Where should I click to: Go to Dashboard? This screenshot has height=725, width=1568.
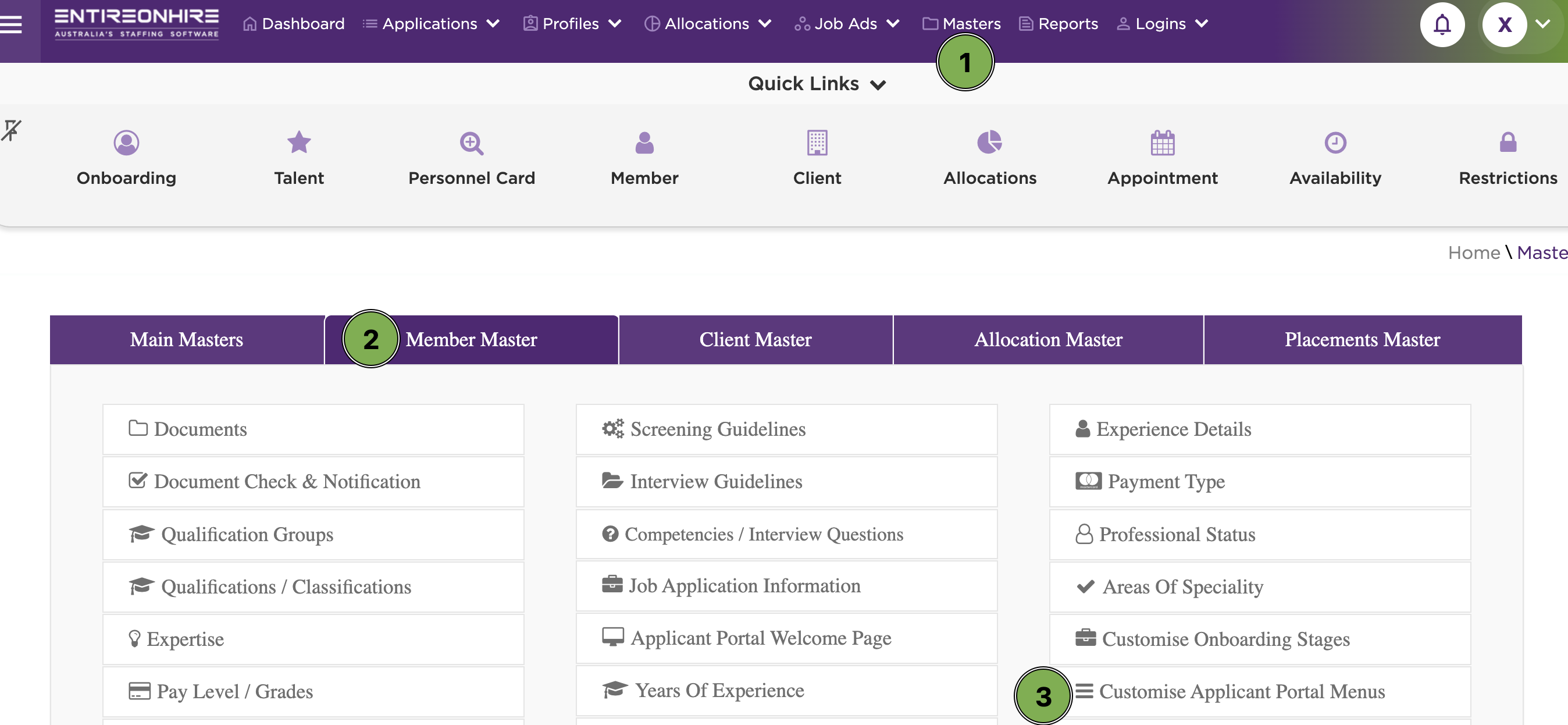click(294, 24)
